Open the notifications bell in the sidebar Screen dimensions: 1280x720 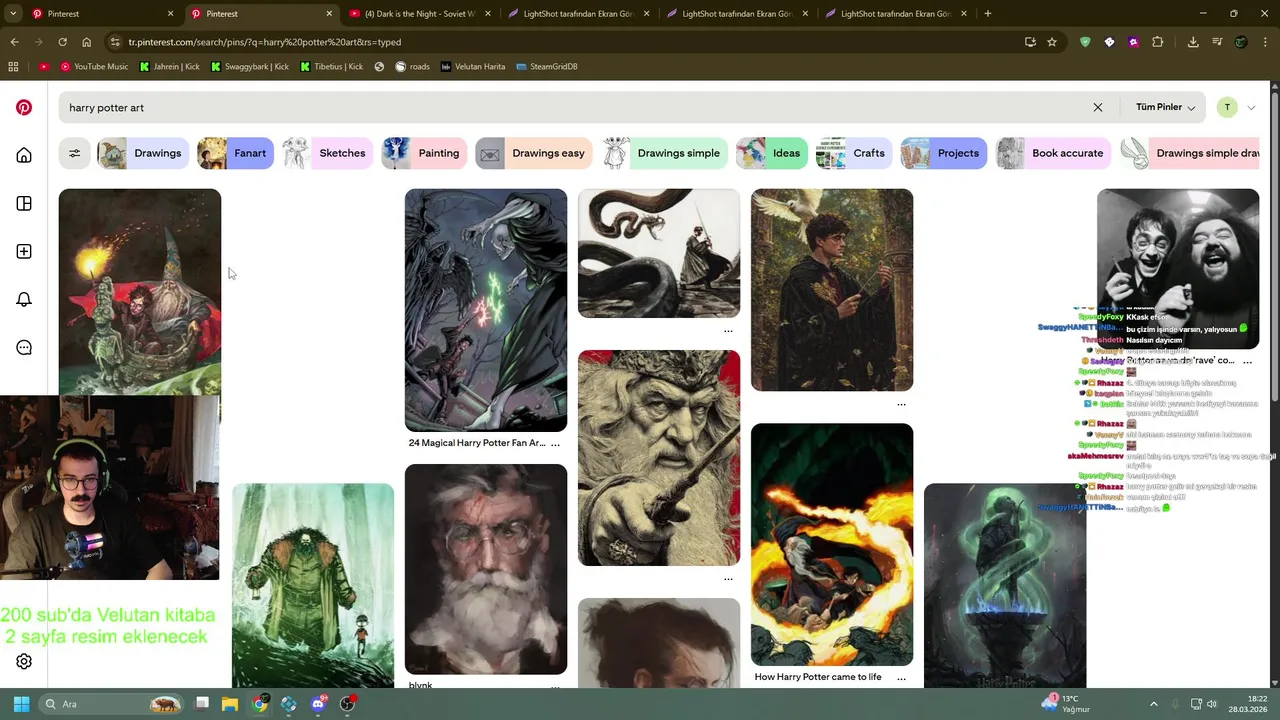24,299
